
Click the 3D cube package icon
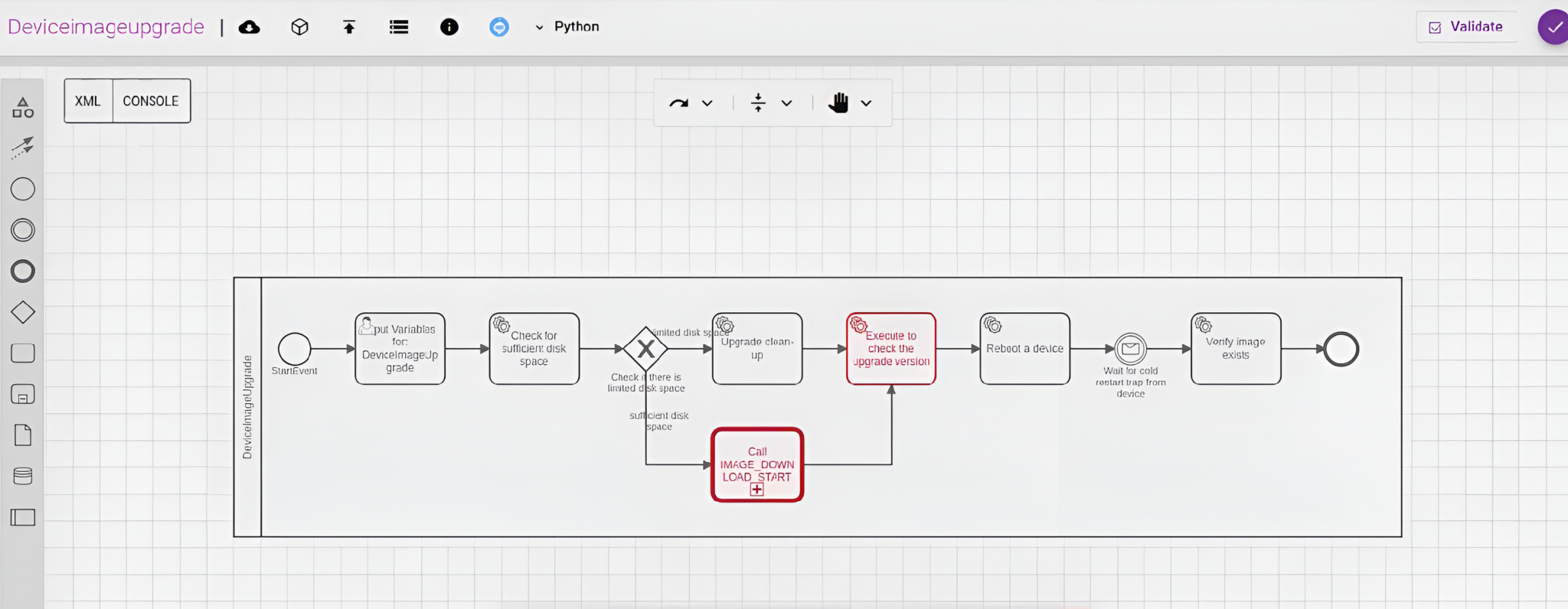pyautogui.click(x=299, y=28)
